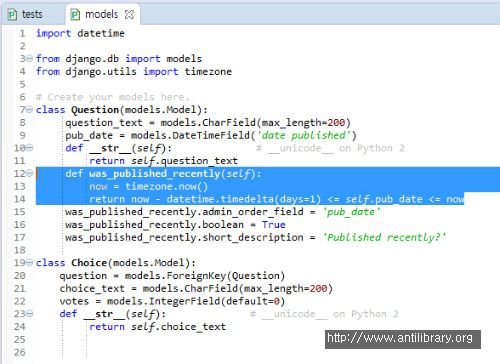The height and width of the screenshot is (364, 500).
Task: Click the 'date published' string on line 9
Action: point(304,135)
